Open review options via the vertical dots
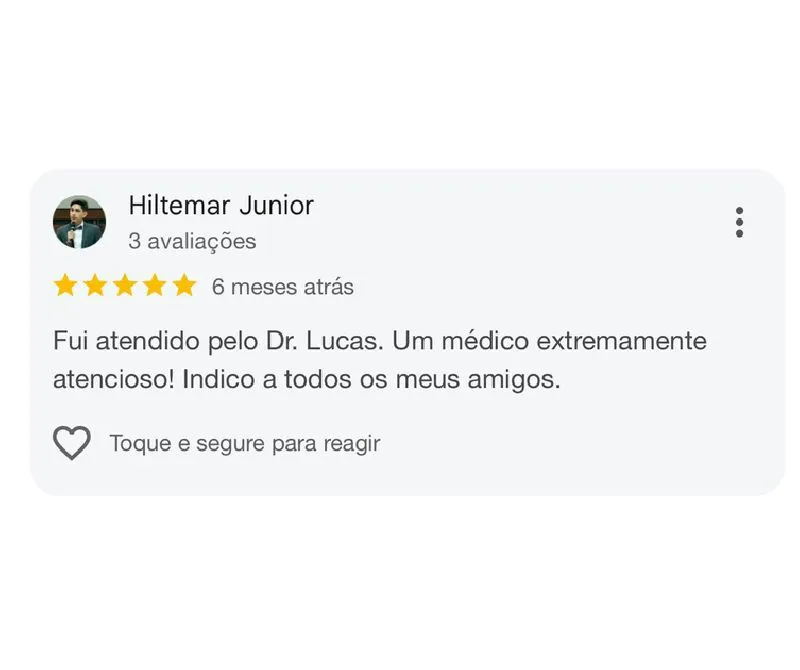800x670 pixels. (x=739, y=222)
